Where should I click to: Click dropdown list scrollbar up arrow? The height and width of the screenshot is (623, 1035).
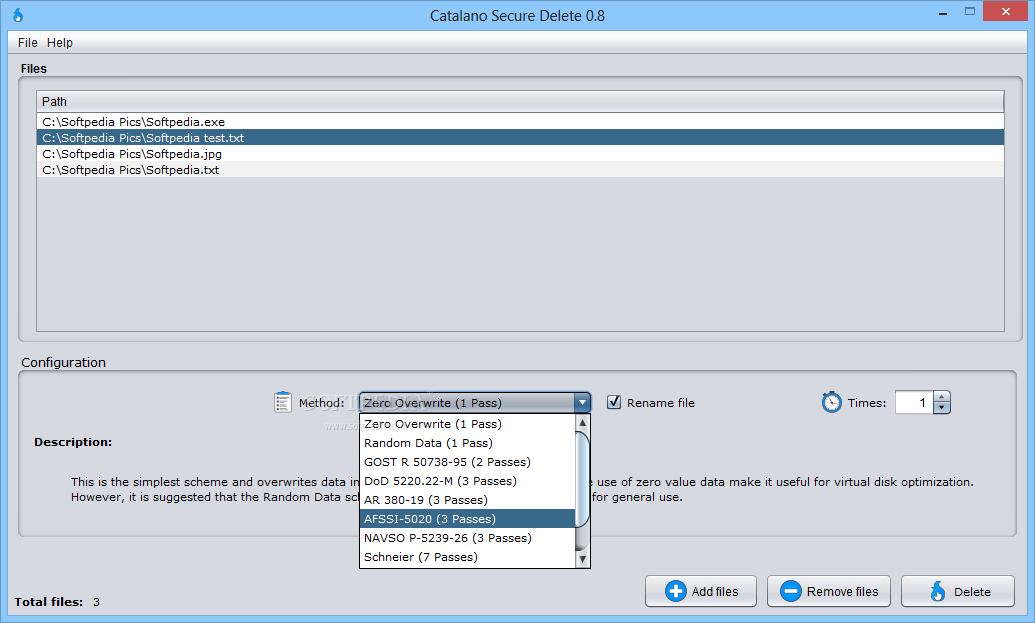click(582, 422)
